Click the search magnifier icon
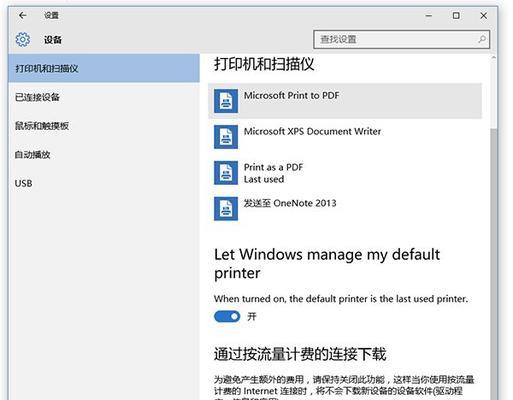This screenshot has width=513, height=400. tap(482, 39)
